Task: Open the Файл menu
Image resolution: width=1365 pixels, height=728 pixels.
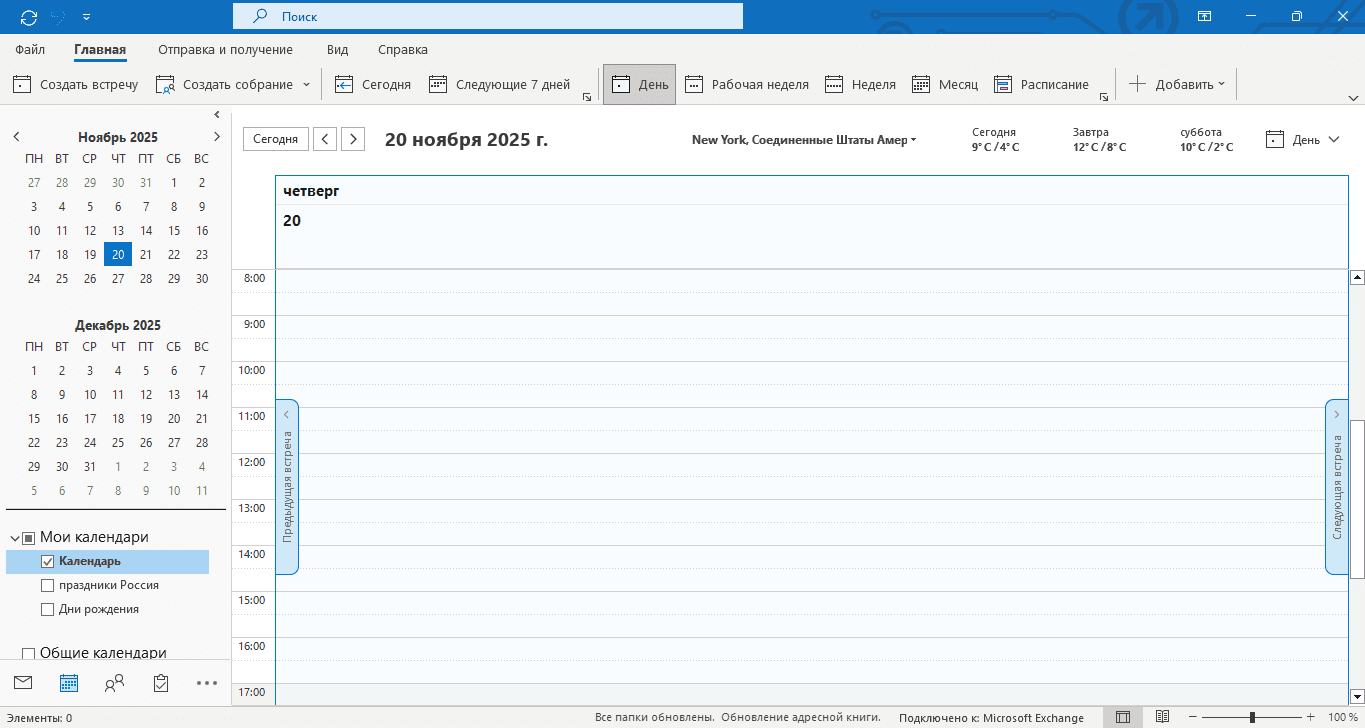Action: [x=30, y=50]
